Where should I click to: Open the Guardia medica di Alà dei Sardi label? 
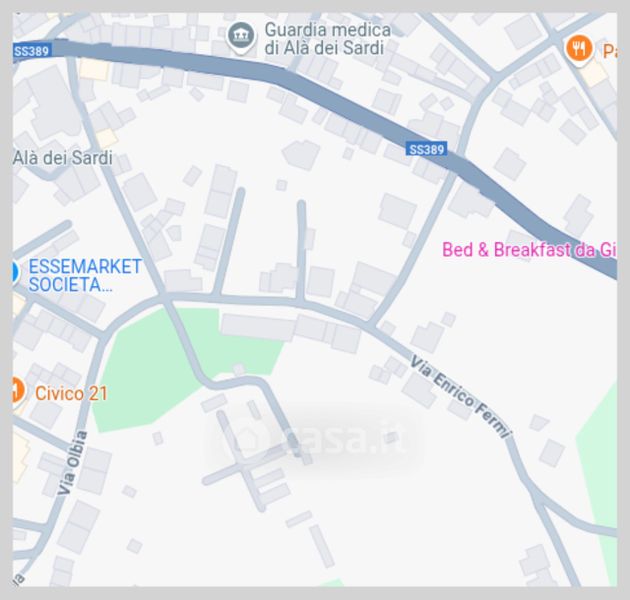(327, 39)
